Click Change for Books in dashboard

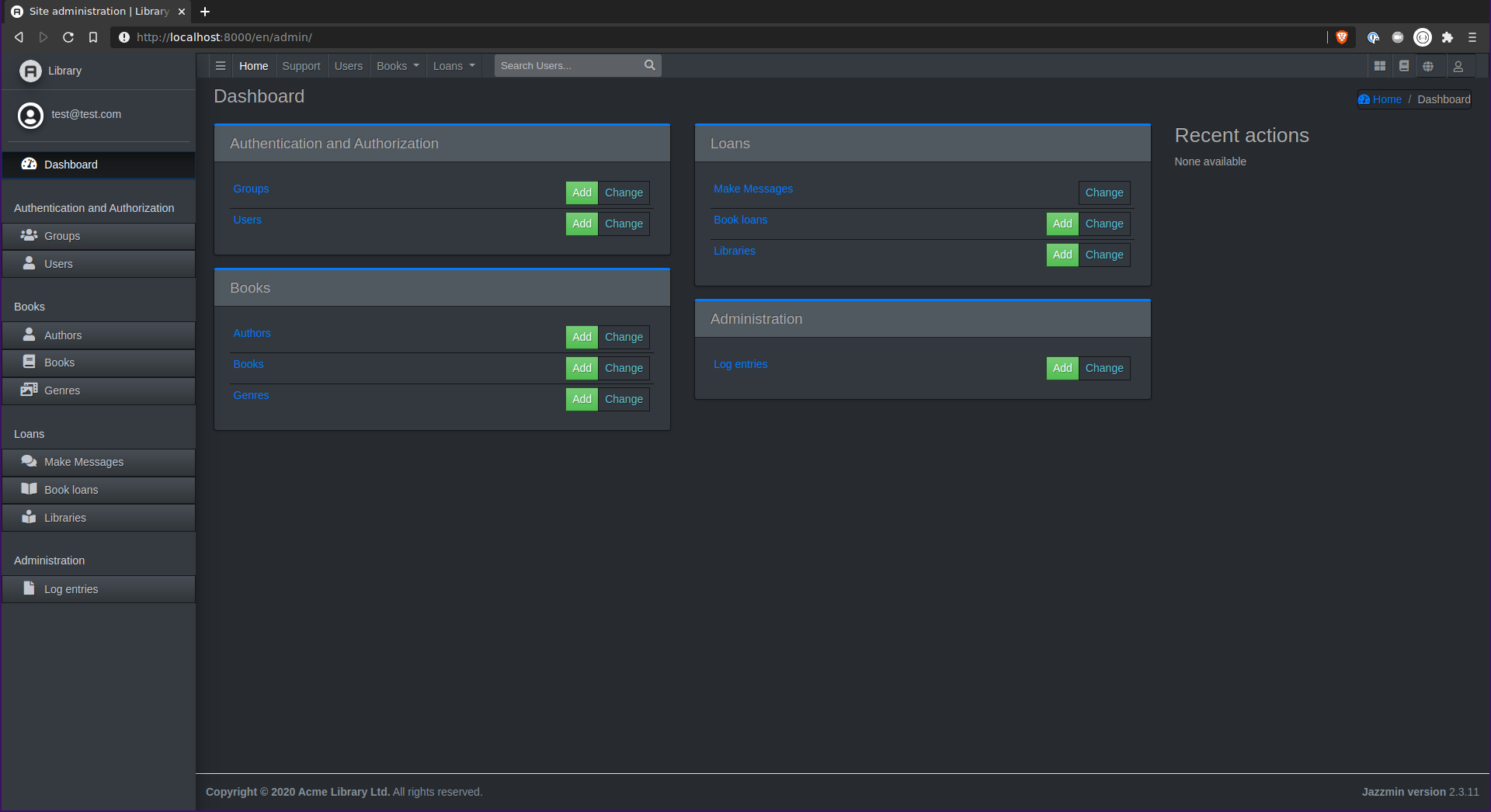tap(624, 368)
